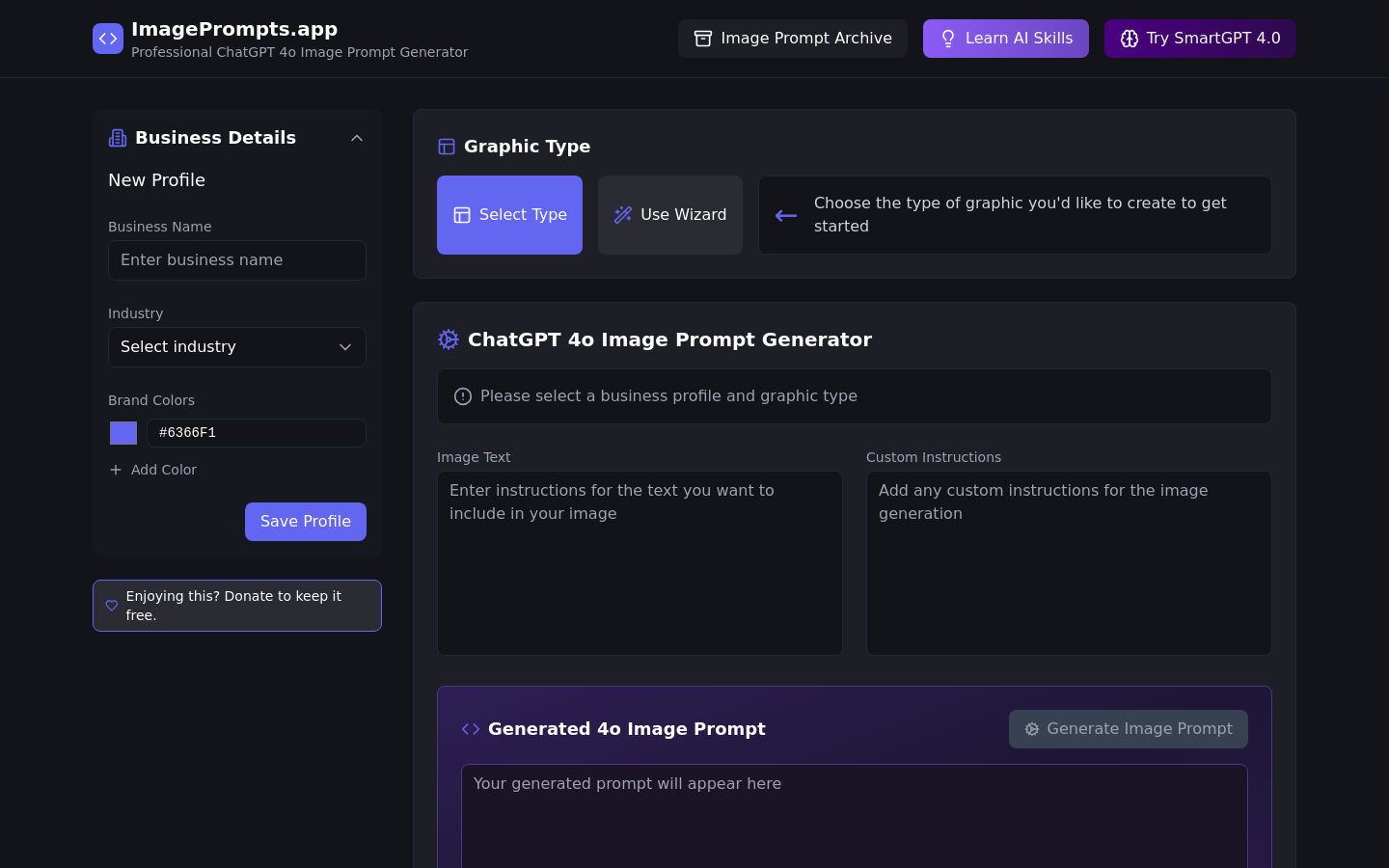This screenshot has width=1389, height=868.
Task: Click the building icon beside Business Details
Action: (118, 138)
